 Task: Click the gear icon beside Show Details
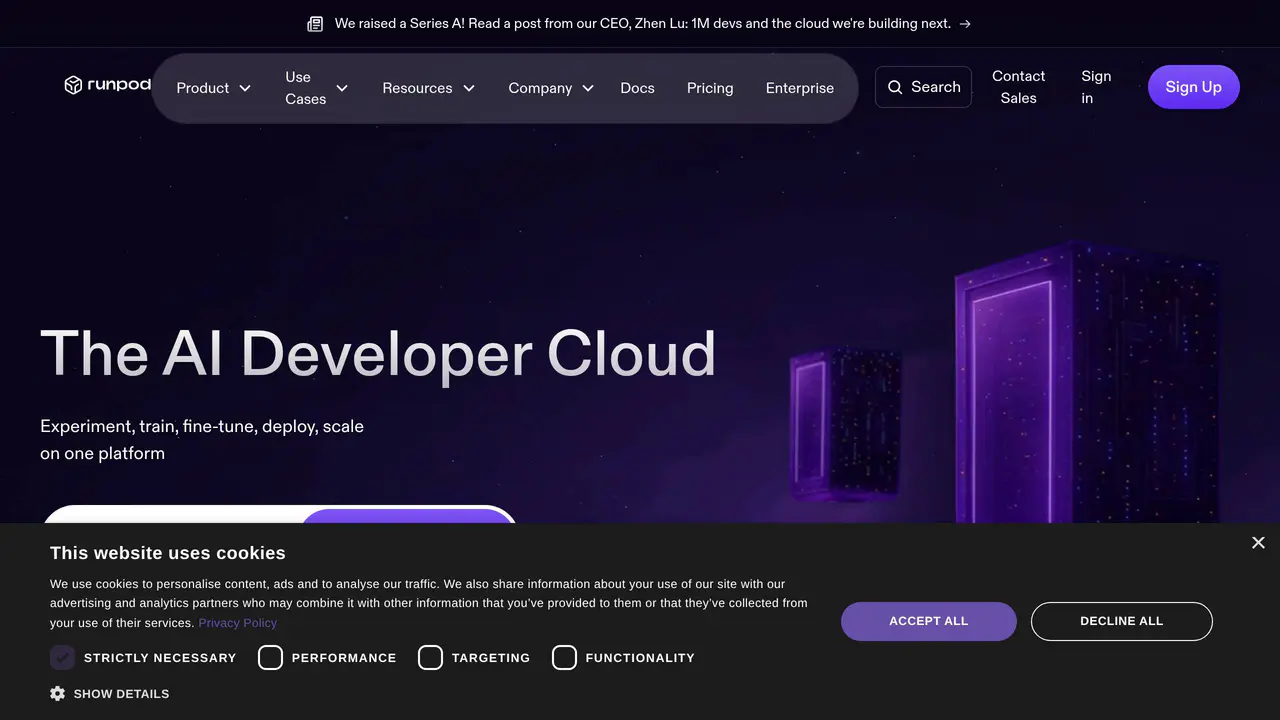pos(58,693)
